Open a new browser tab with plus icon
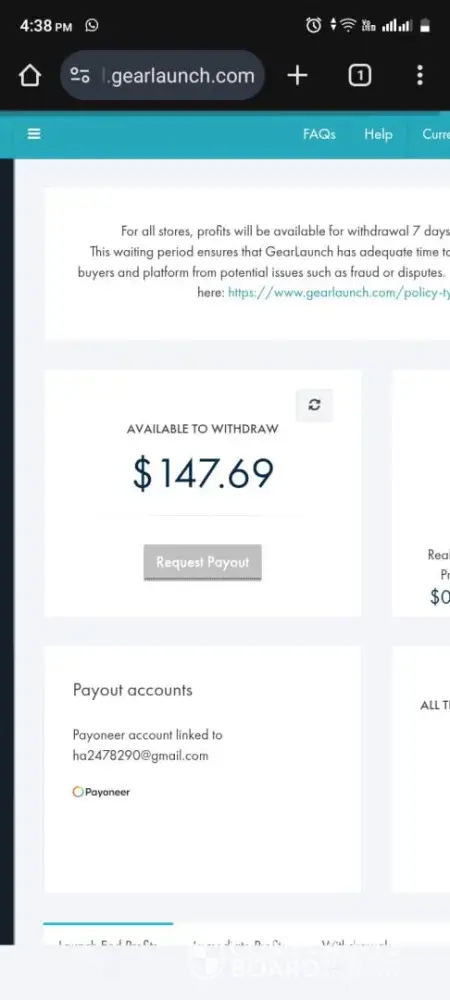This screenshot has width=450, height=1000. pyautogui.click(x=297, y=76)
